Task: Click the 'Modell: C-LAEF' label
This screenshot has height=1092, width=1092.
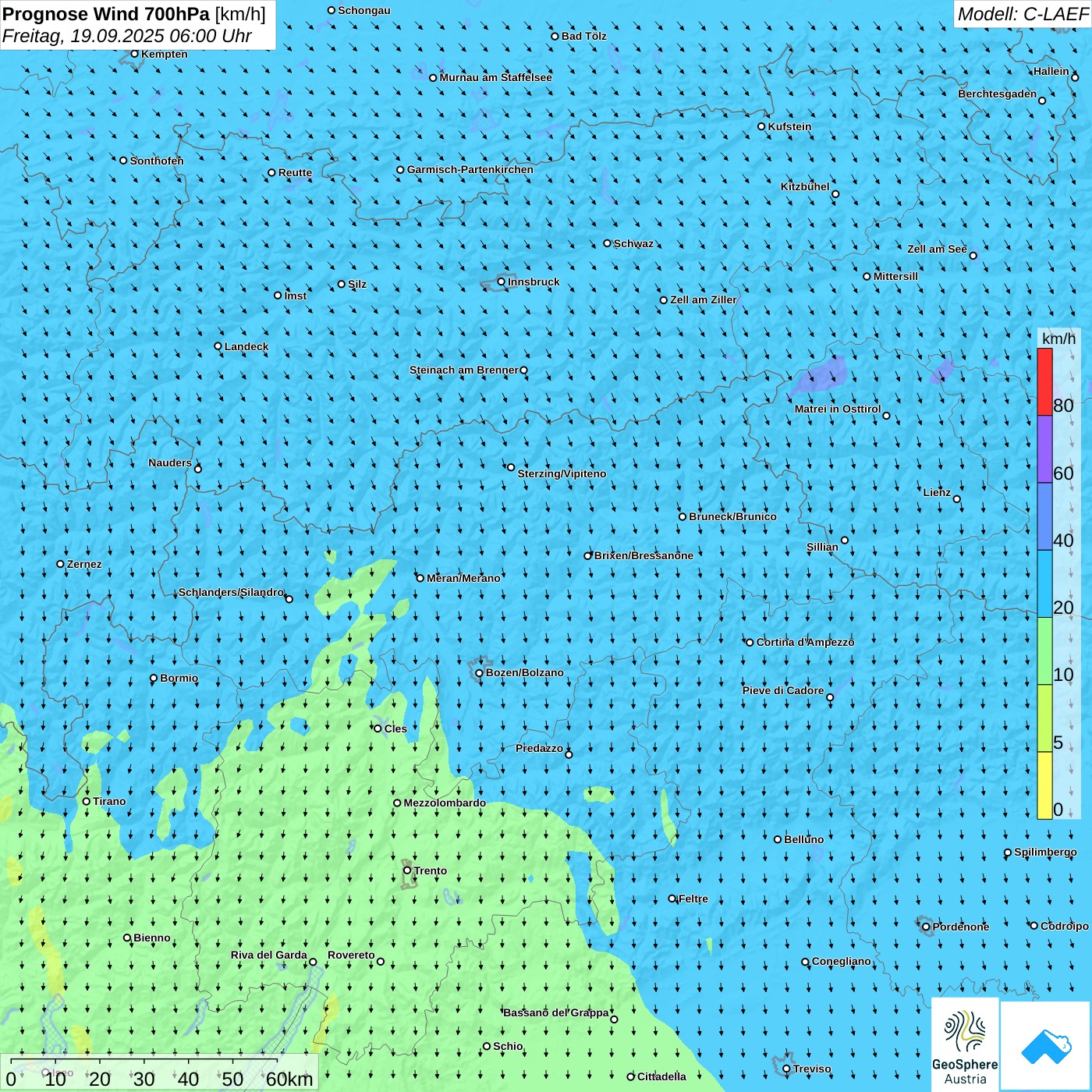Action: pyautogui.click(x=1023, y=14)
